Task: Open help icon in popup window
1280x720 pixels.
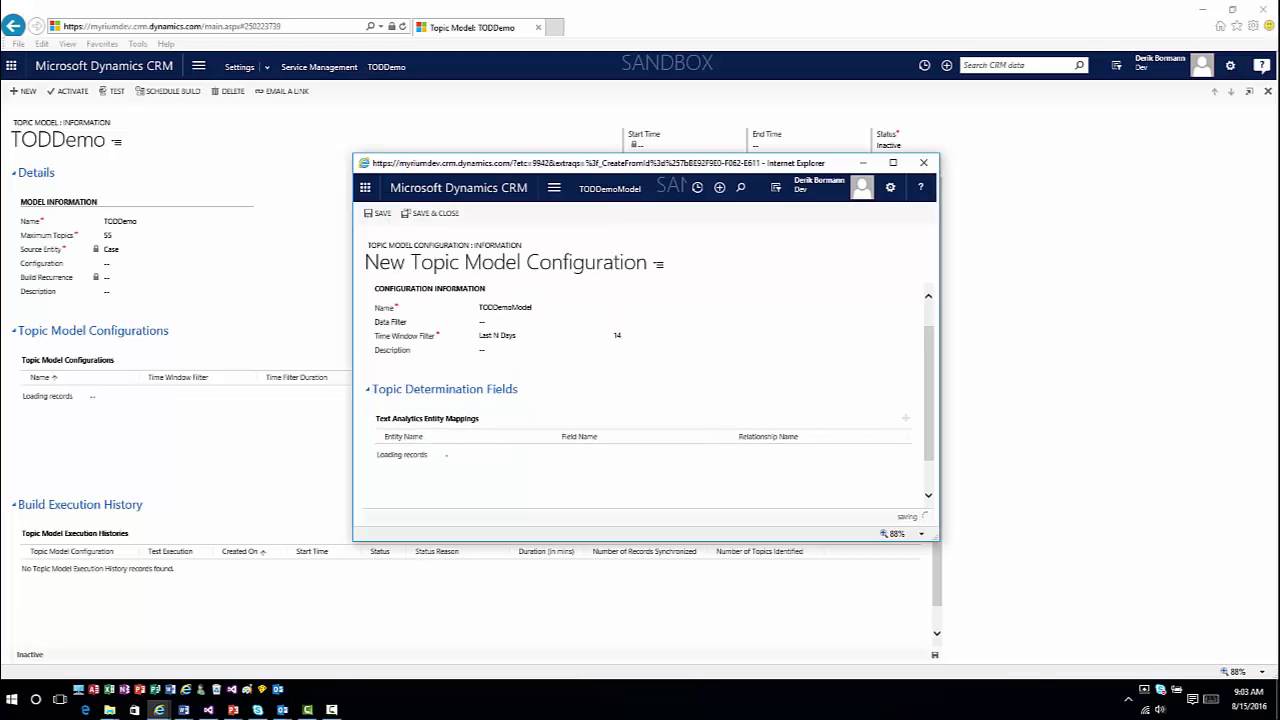Action: (x=921, y=187)
